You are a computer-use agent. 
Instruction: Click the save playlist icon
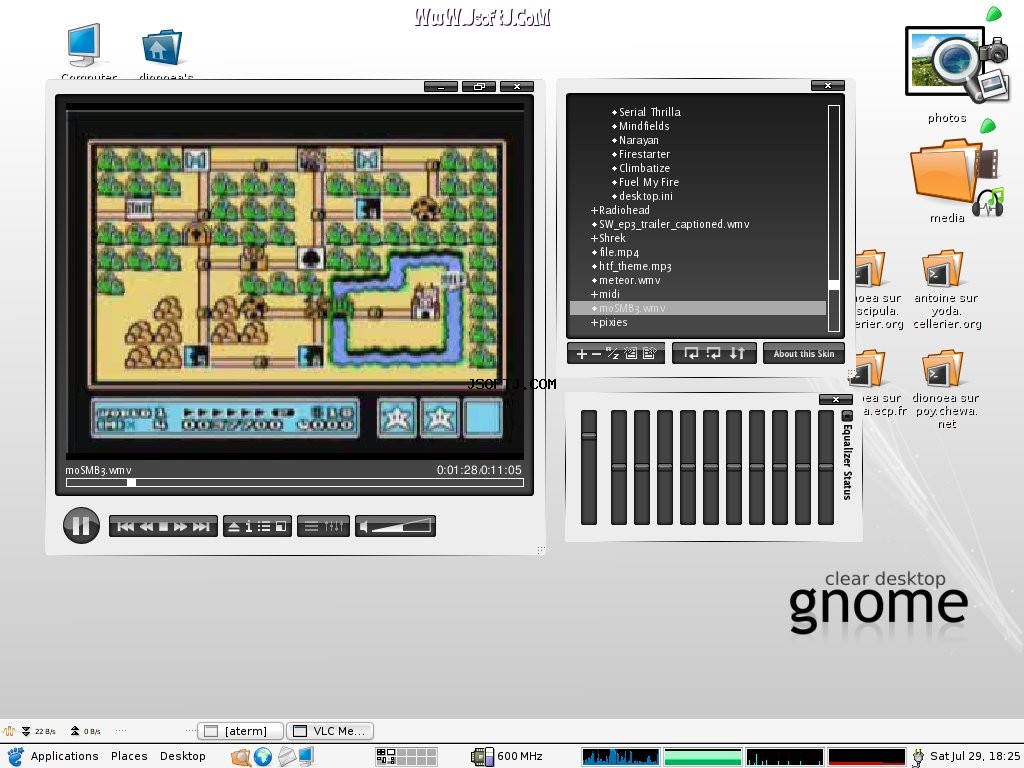click(x=650, y=353)
